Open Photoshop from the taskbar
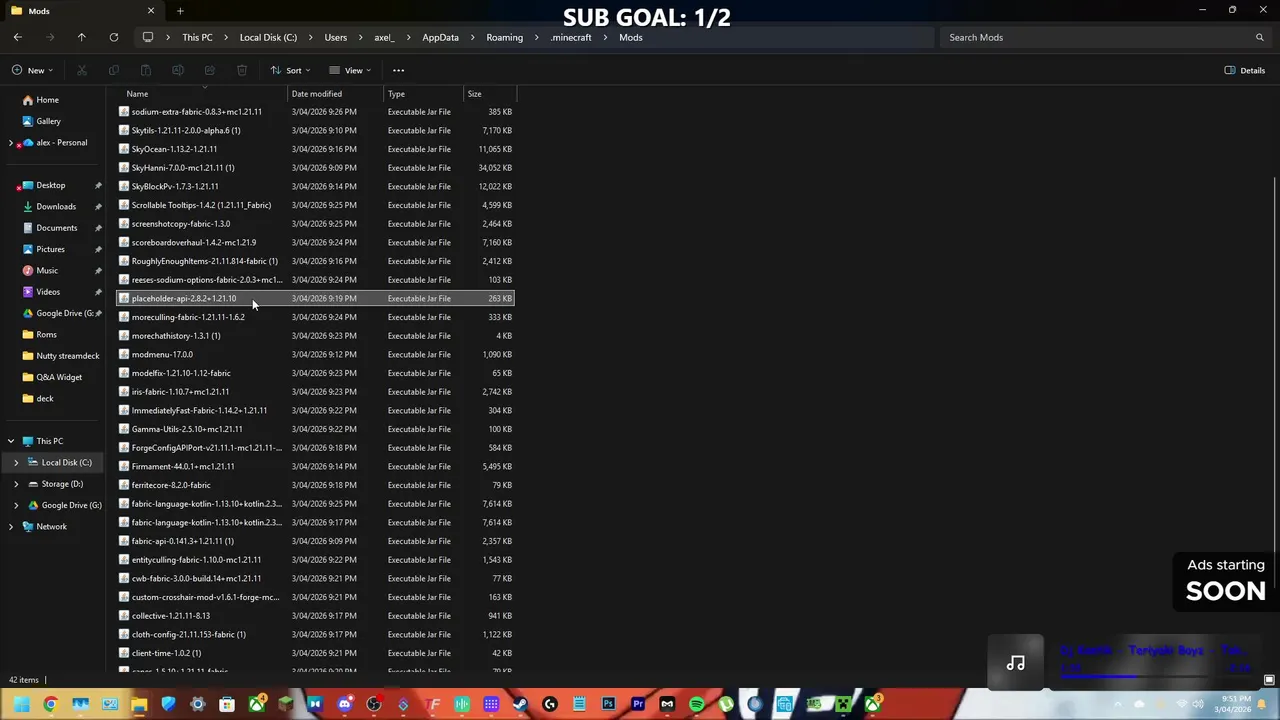1280x720 pixels. [x=609, y=705]
